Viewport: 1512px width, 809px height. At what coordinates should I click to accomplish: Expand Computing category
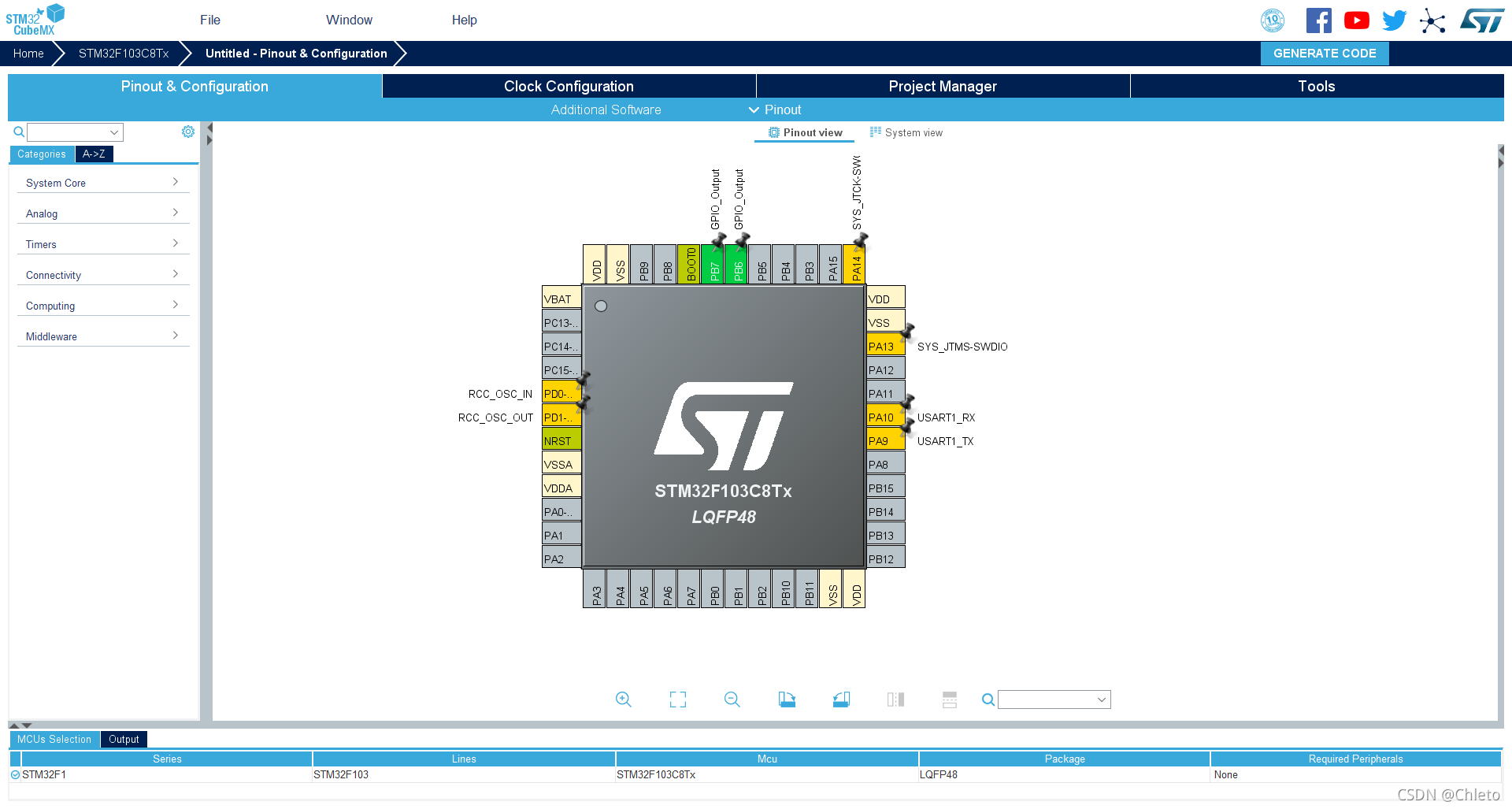pyautogui.click(x=103, y=306)
